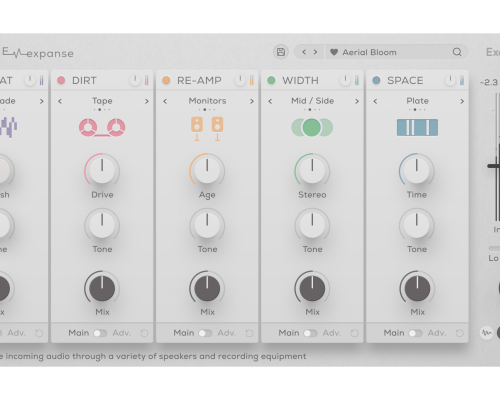Select previous DIRT type before Tape
Viewport: 500px width, 400px height.
(x=60, y=101)
